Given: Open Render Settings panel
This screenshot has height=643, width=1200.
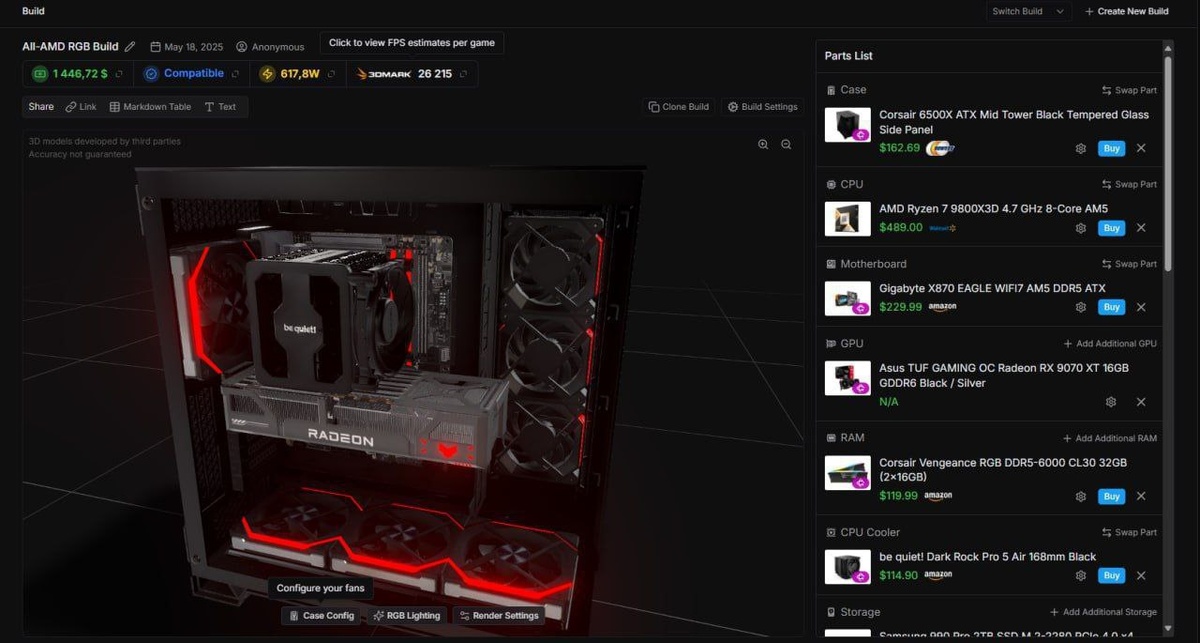Looking at the screenshot, I should coord(500,616).
